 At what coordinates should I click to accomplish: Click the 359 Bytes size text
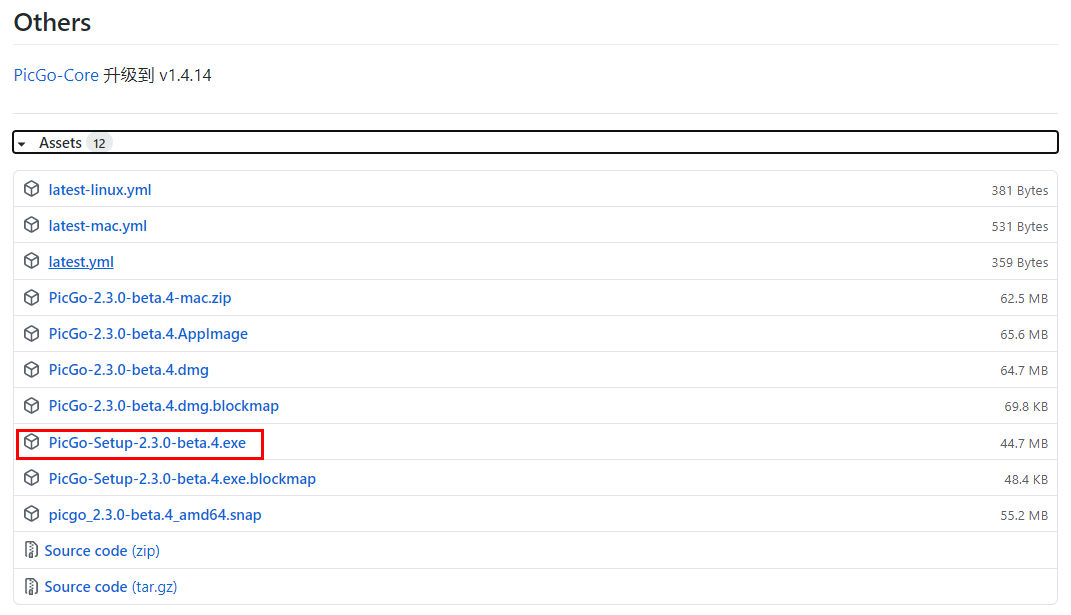tap(1020, 262)
